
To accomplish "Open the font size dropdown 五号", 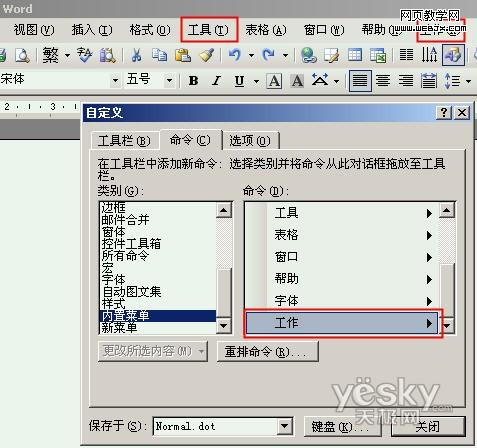I will [x=169, y=81].
